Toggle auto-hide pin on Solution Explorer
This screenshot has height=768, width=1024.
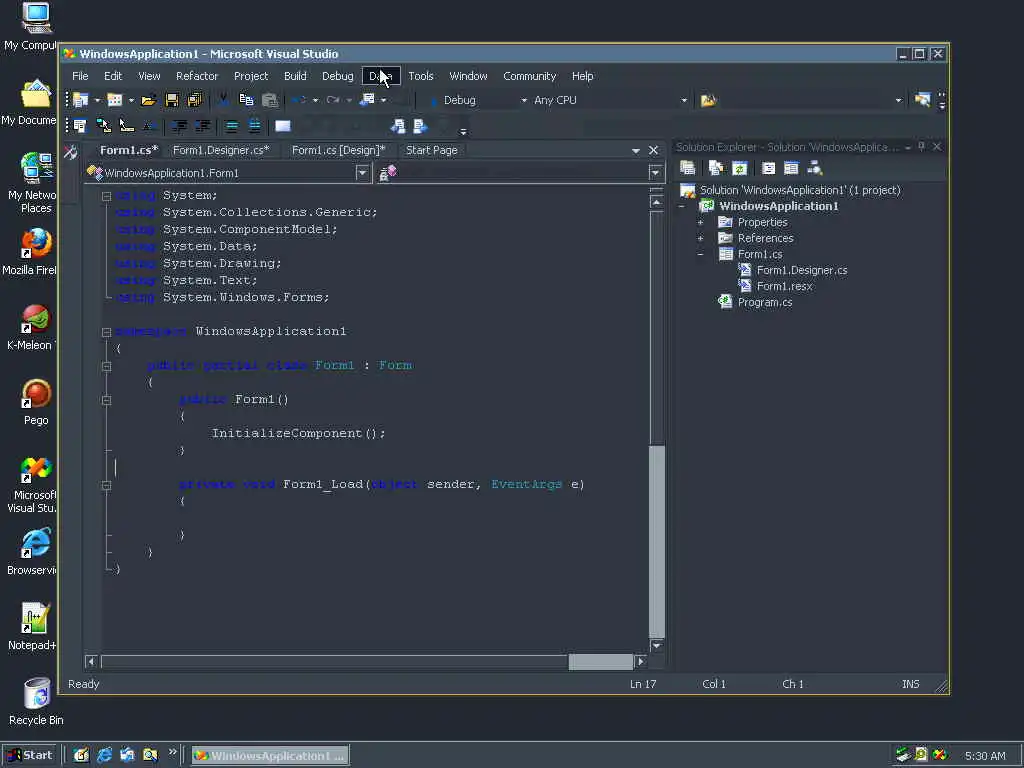[x=921, y=147]
